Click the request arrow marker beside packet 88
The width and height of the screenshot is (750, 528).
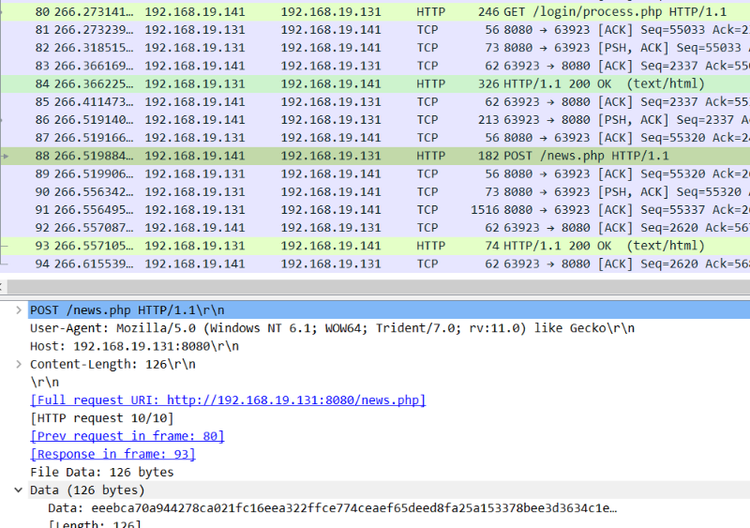click(8, 156)
